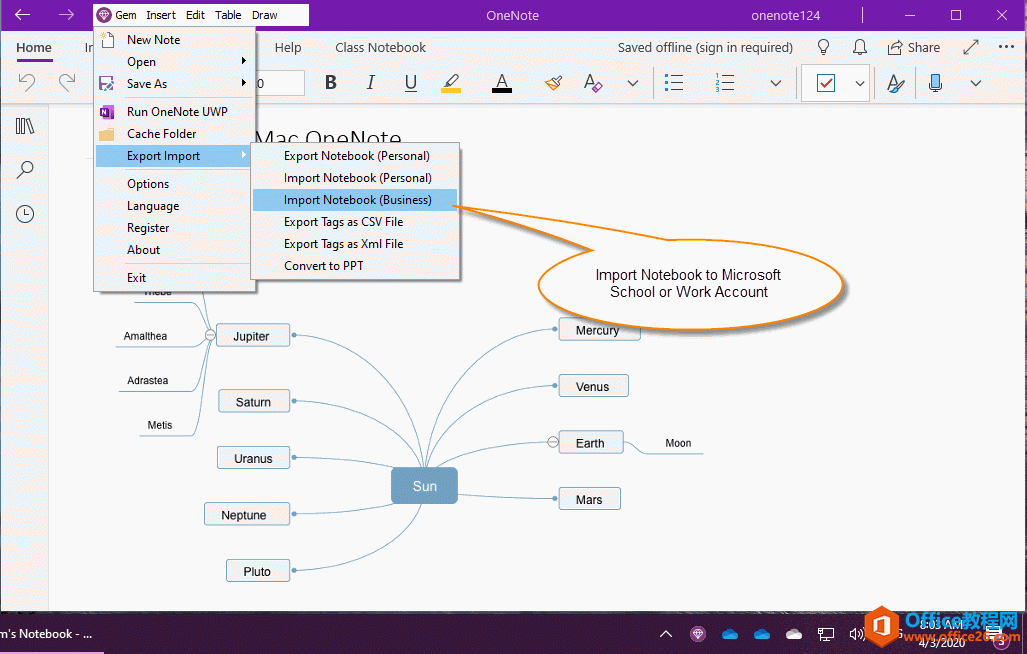
Task: Toggle bulleted list formatting
Action: coord(674,83)
